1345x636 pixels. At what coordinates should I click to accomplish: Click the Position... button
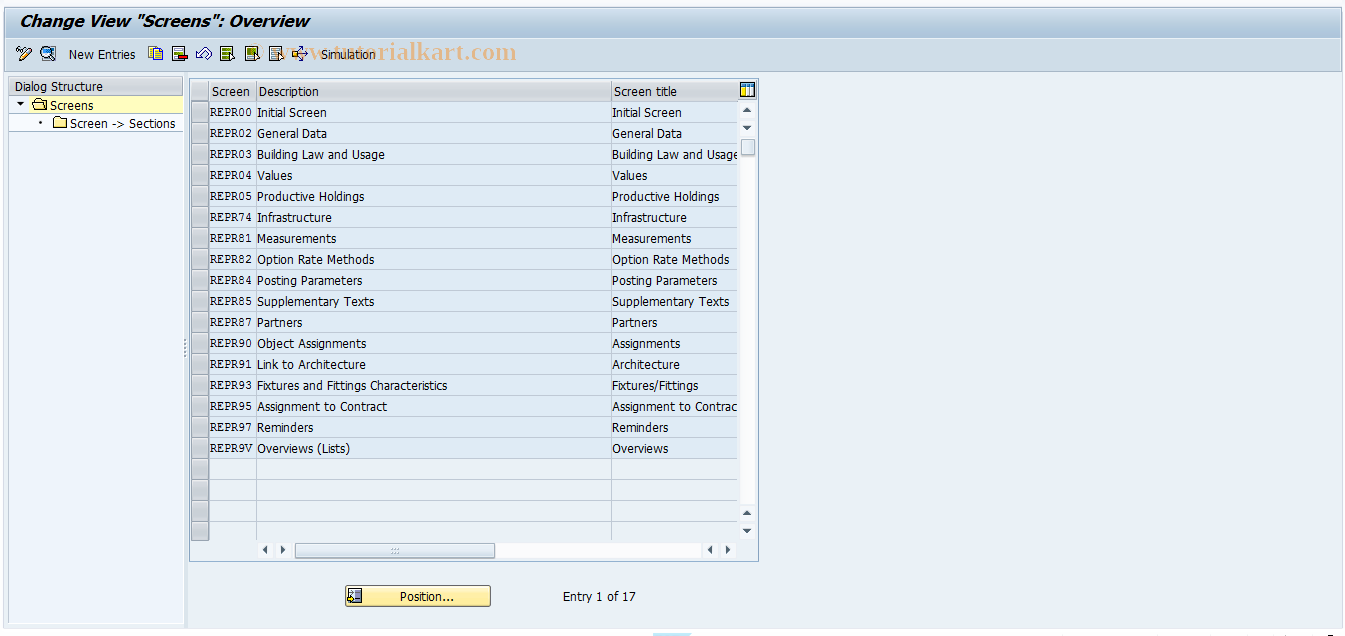[418, 596]
